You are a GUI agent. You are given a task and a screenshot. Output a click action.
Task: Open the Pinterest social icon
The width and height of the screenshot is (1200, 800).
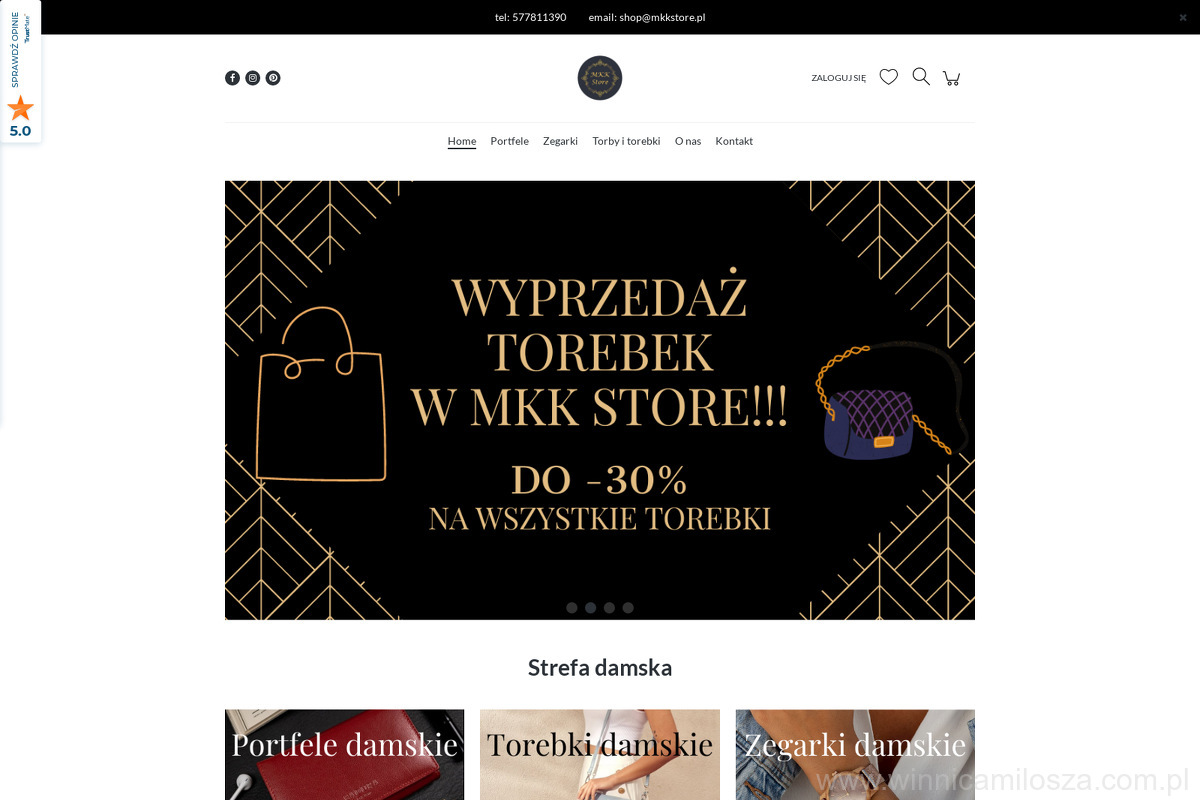273,78
